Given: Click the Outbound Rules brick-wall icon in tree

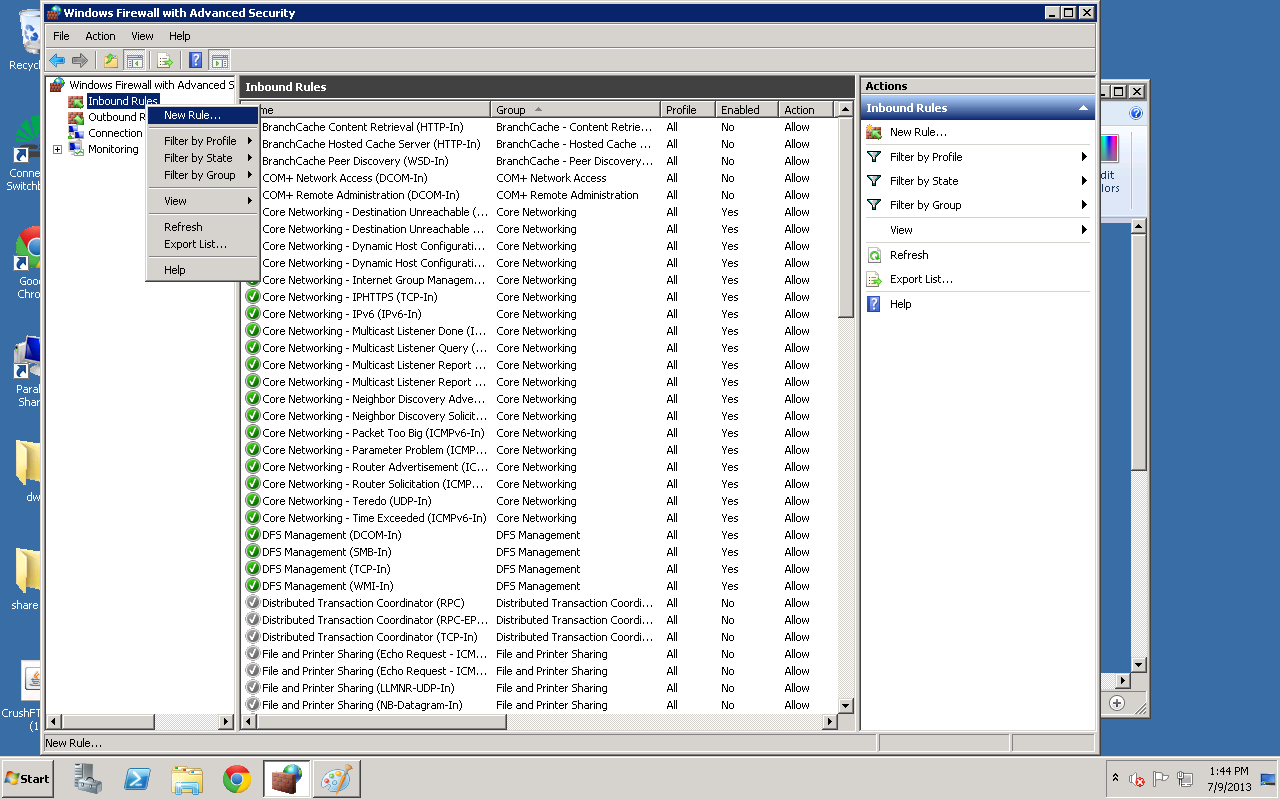Looking at the screenshot, I should [76, 117].
